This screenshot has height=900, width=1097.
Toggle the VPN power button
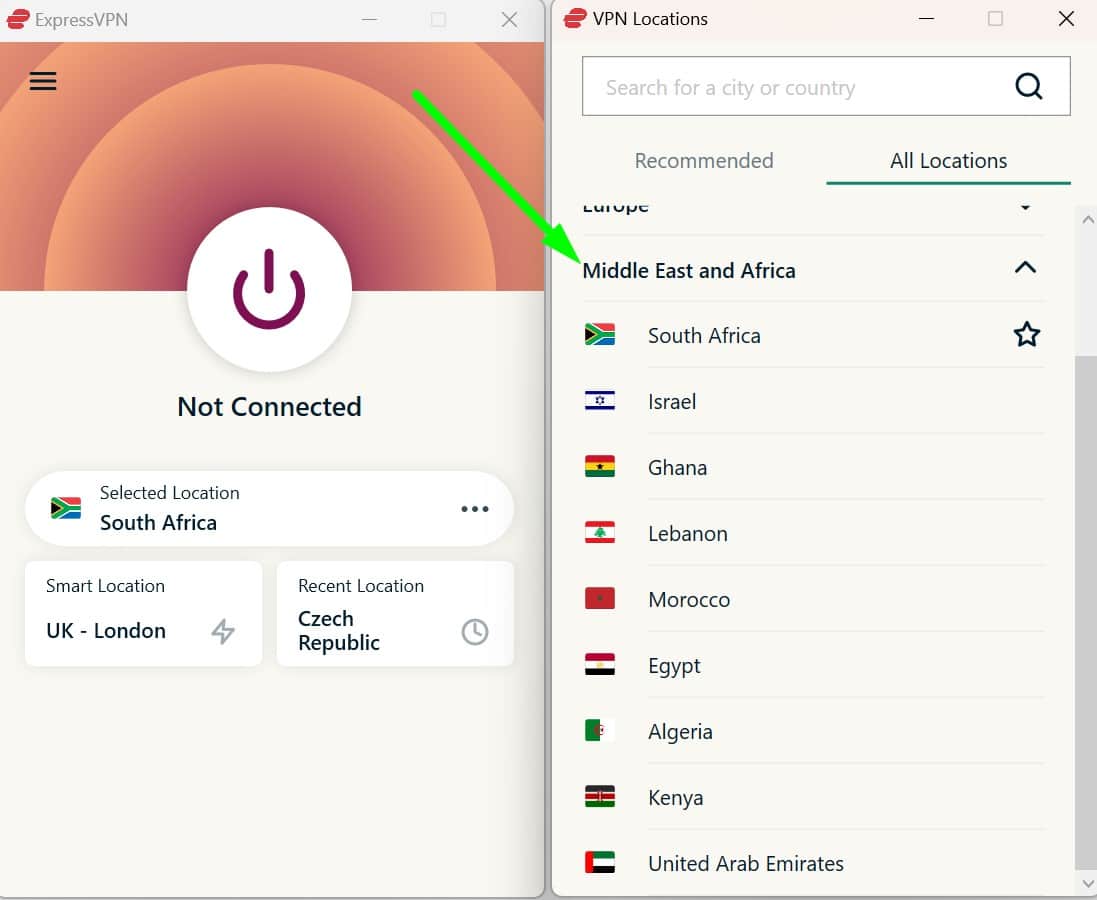coord(269,288)
